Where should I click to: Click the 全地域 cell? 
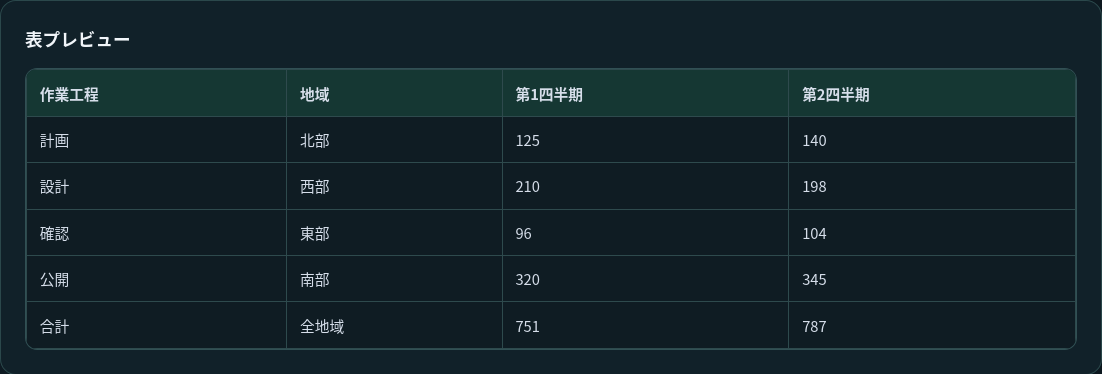coord(394,325)
